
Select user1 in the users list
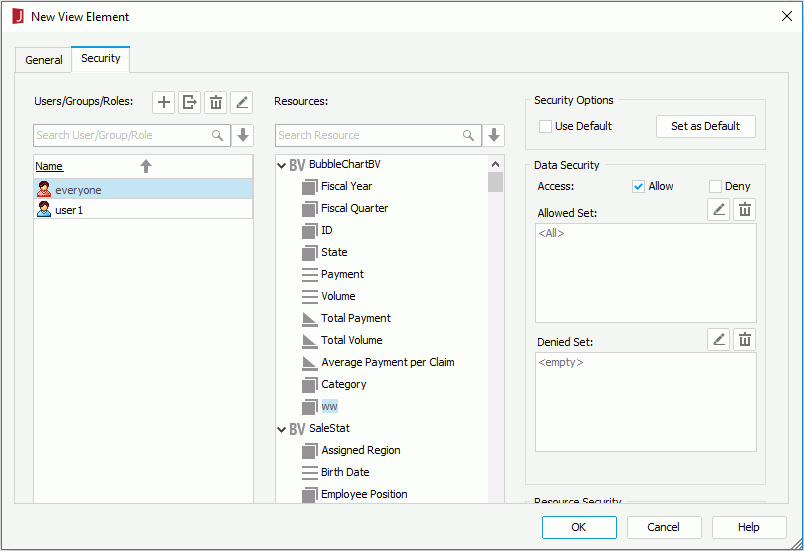[143, 209]
